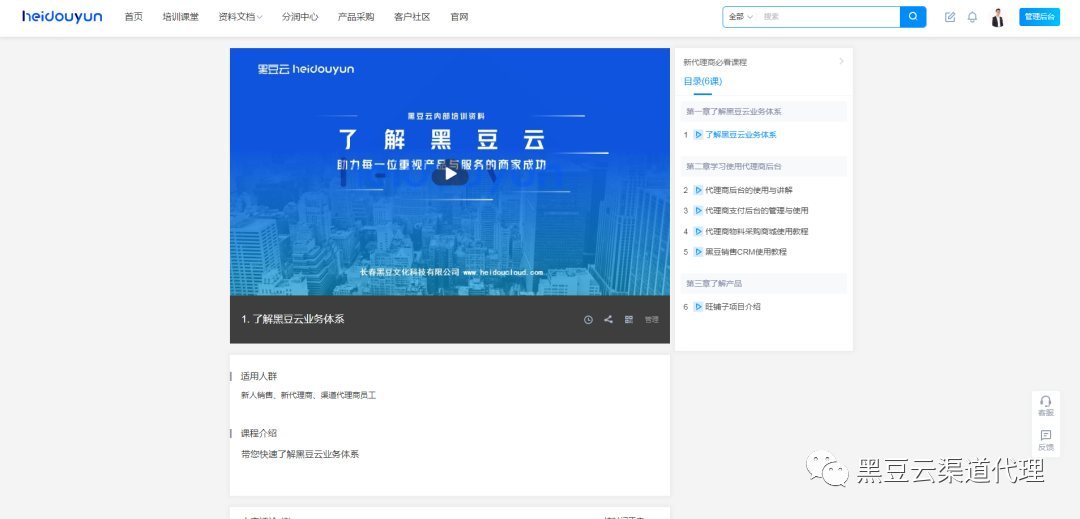Screen dimensions: 1080x519
Task: Open the user avatar profile
Action: click(x=997, y=17)
